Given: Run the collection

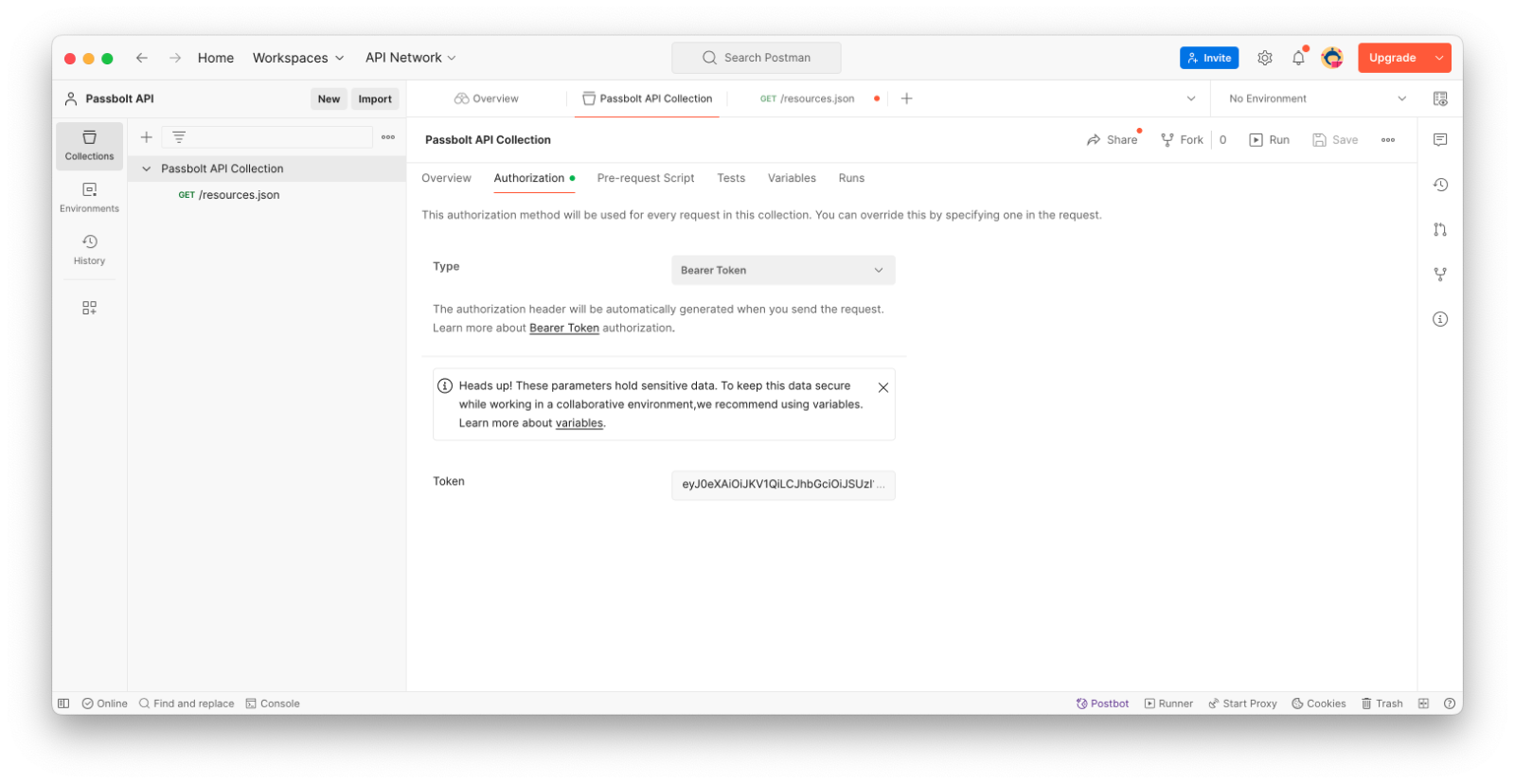Looking at the screenshot, I should pos(1270,140).
